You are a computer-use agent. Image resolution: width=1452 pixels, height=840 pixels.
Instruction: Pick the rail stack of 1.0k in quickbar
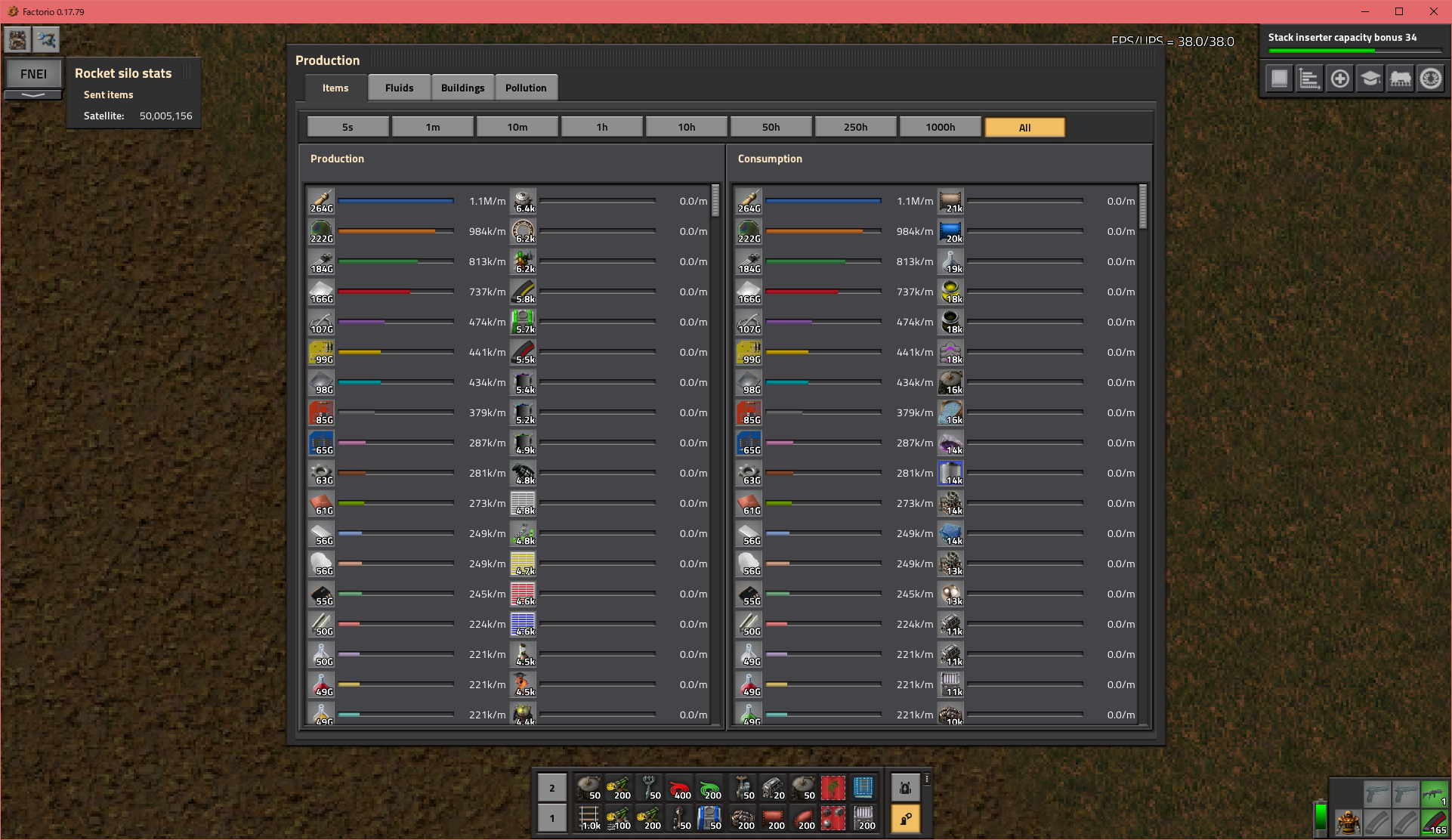(589, 818)
